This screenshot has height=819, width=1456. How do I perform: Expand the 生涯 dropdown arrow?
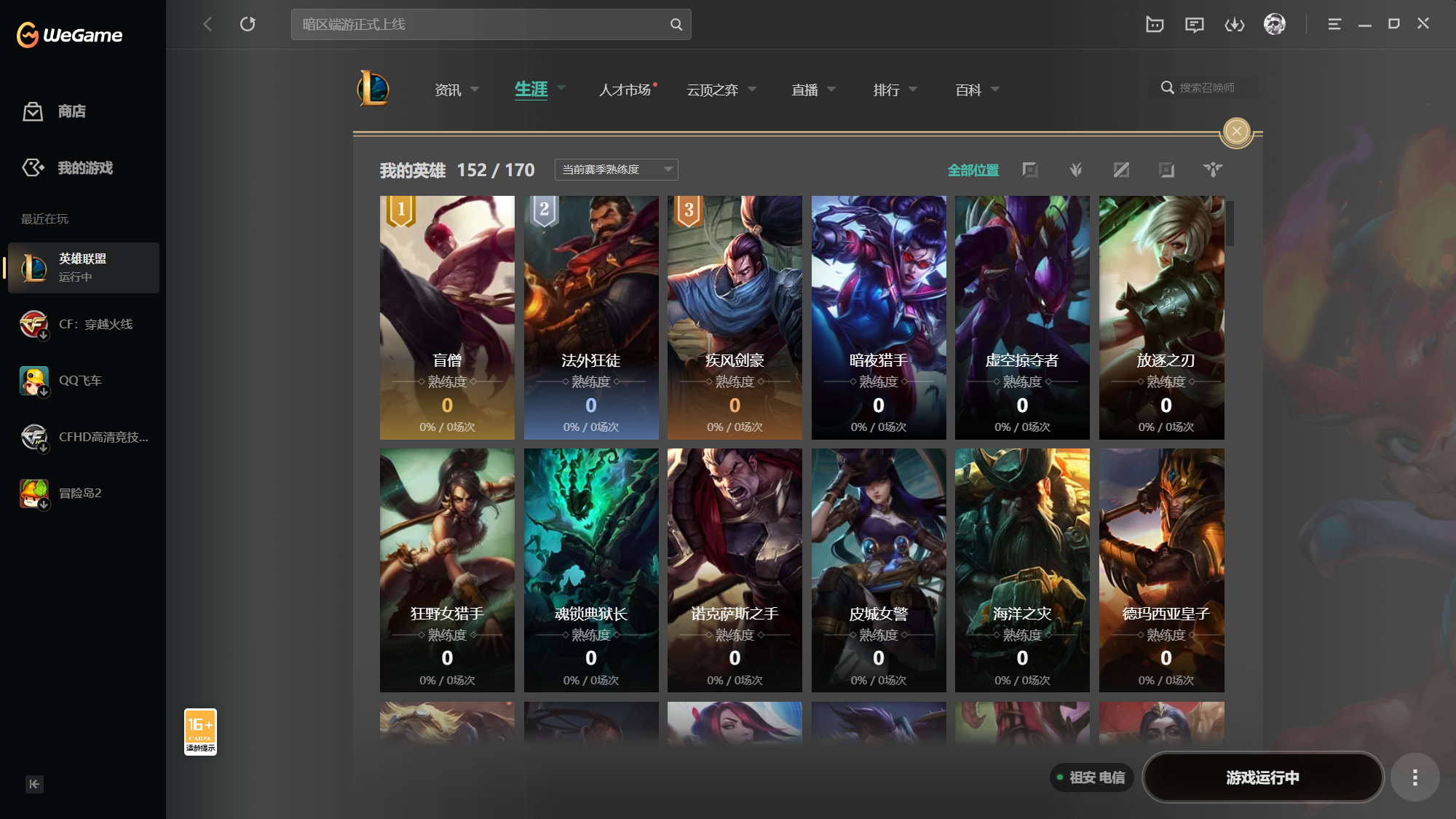561,89
